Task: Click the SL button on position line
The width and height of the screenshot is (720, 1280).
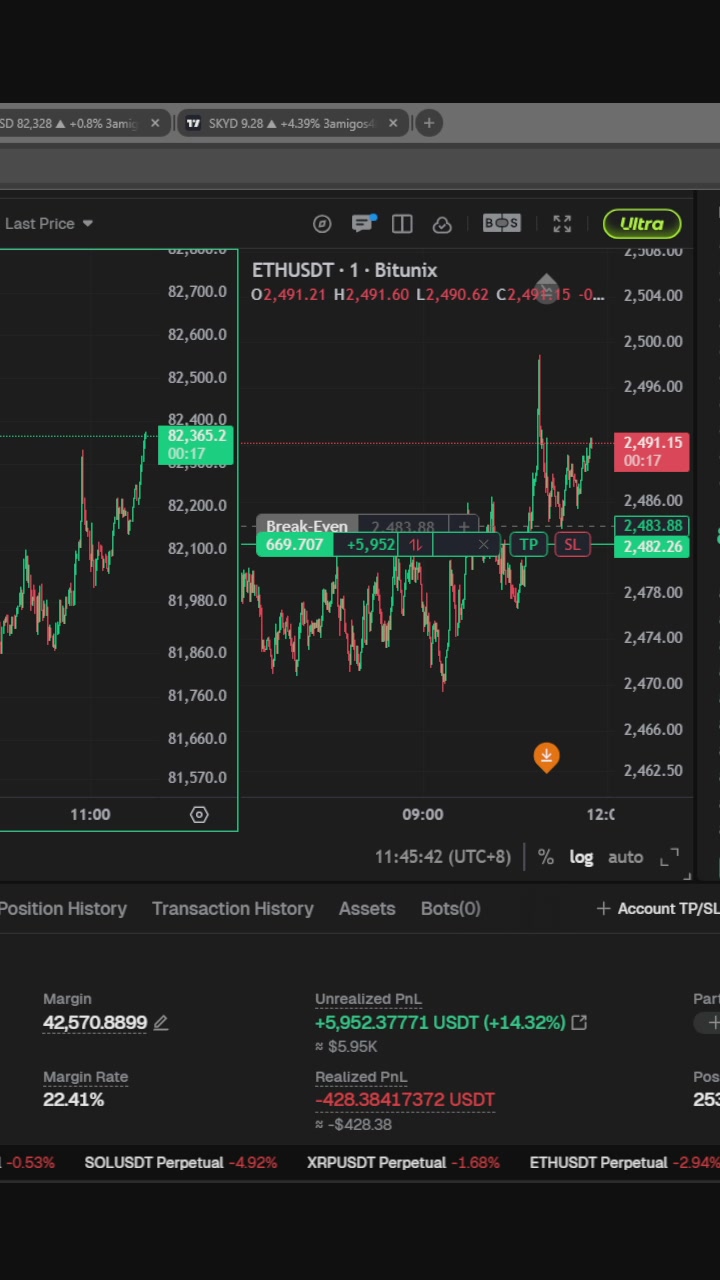Action: [572, 545]
